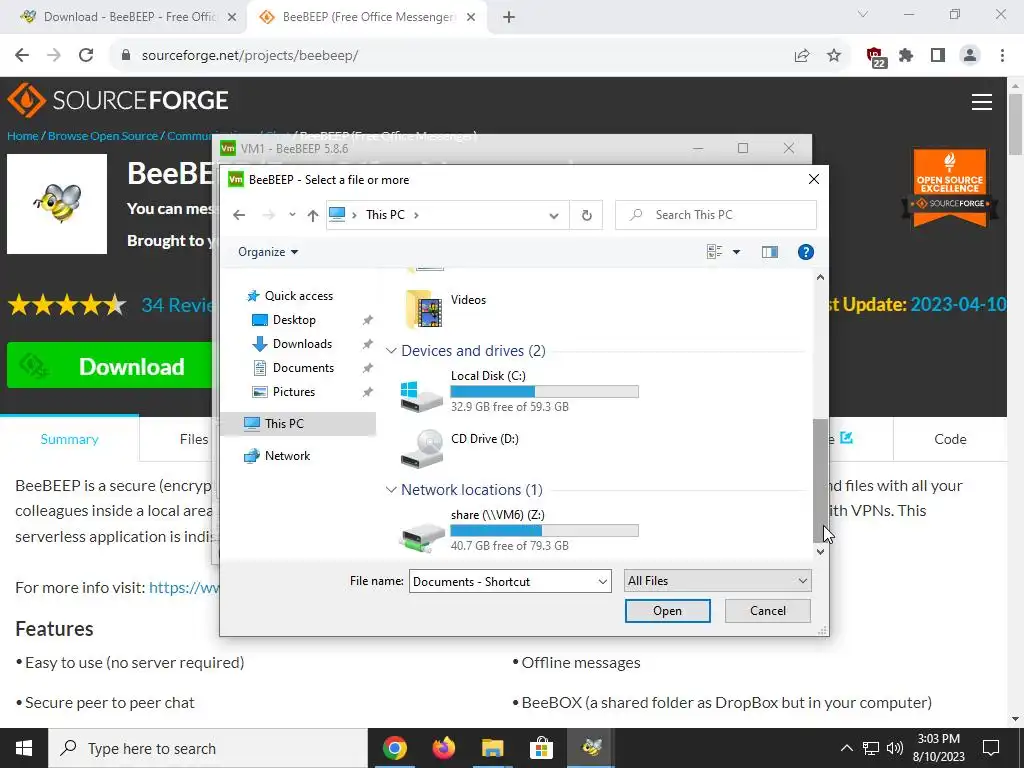Switch to Download - BeeBEEP tab
This screenshot has width=1024, height=768.
point(123,17)
